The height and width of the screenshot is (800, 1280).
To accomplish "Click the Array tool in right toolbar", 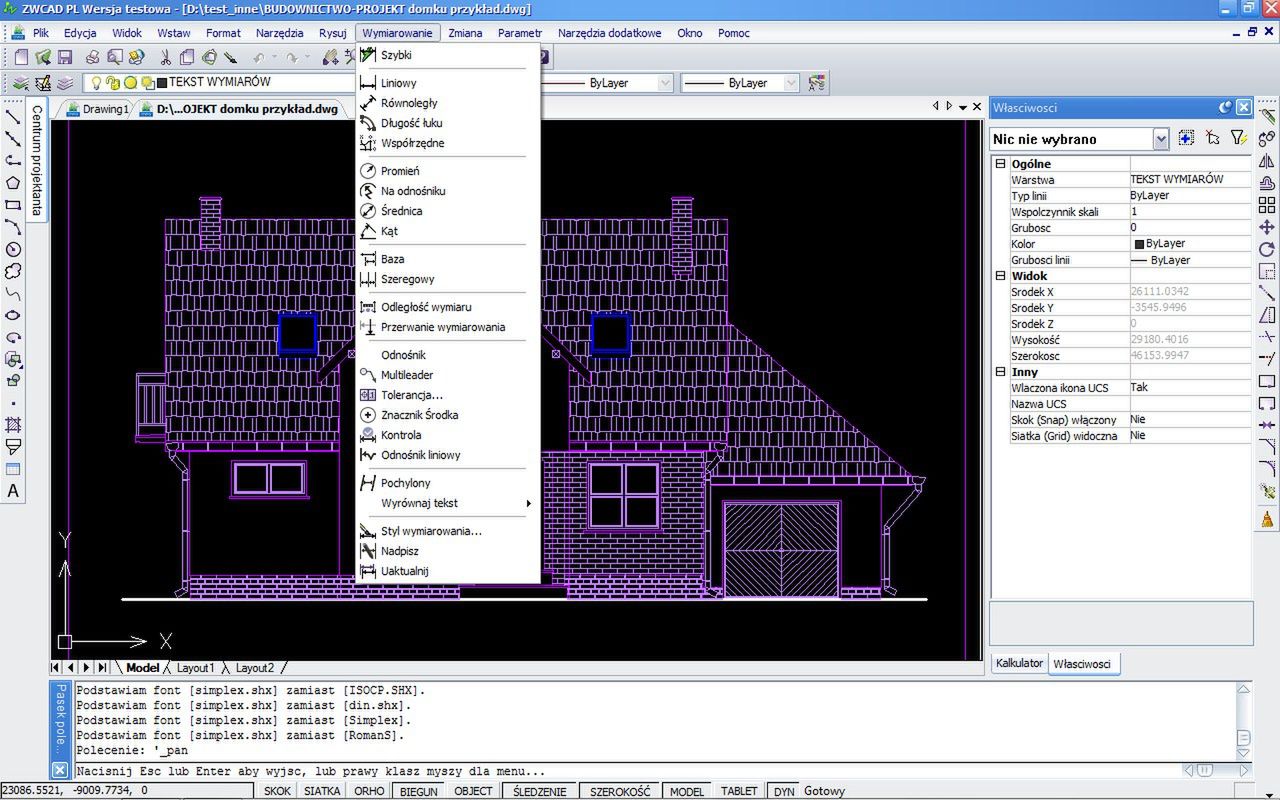I will [x=1267, y=205].
